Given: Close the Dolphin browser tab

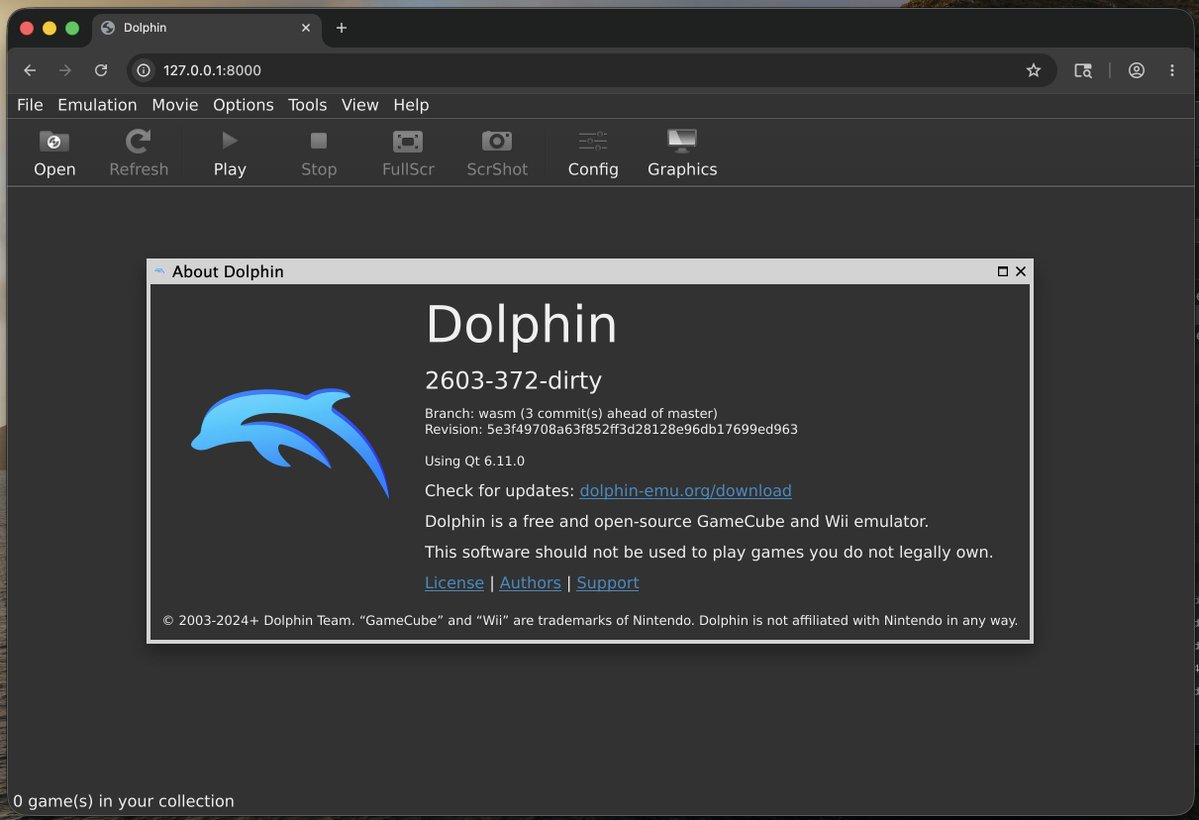Looking at the screenshot, I should pyautogui.click(x=306, y=28).
